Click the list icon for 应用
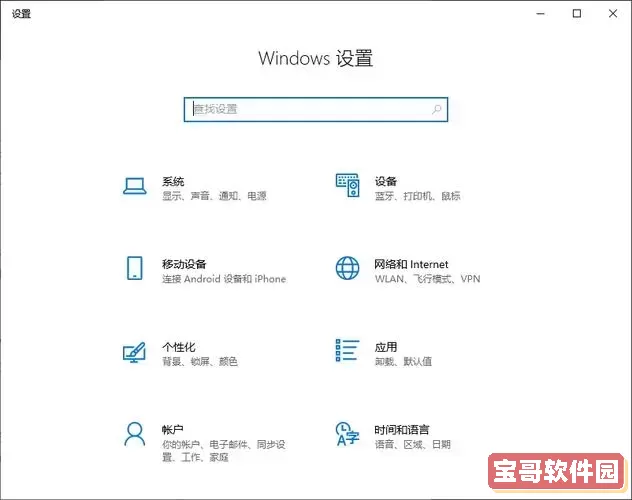632x500 pixels. tap(347, 350)
